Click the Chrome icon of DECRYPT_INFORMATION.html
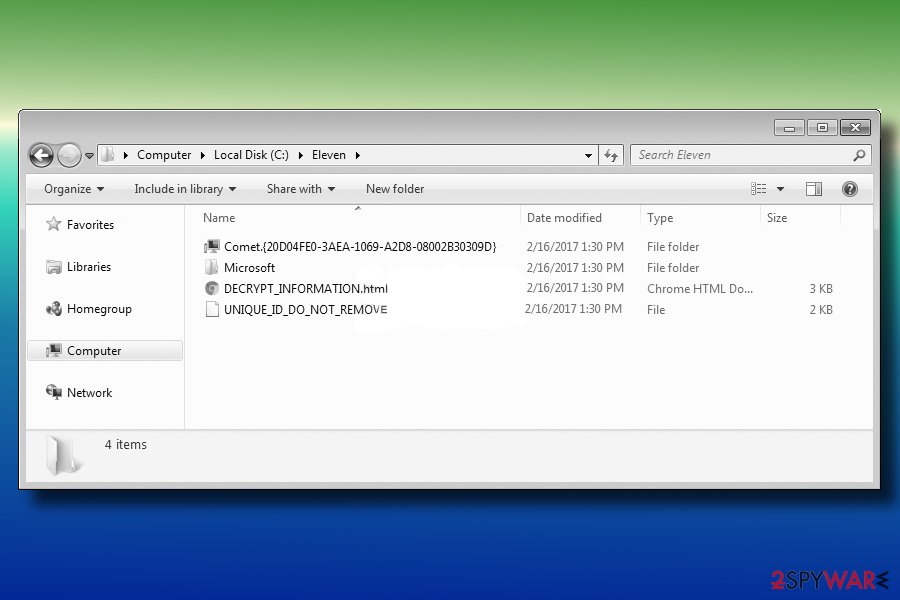The image size is (900, 600). click(x=212, y=289)
